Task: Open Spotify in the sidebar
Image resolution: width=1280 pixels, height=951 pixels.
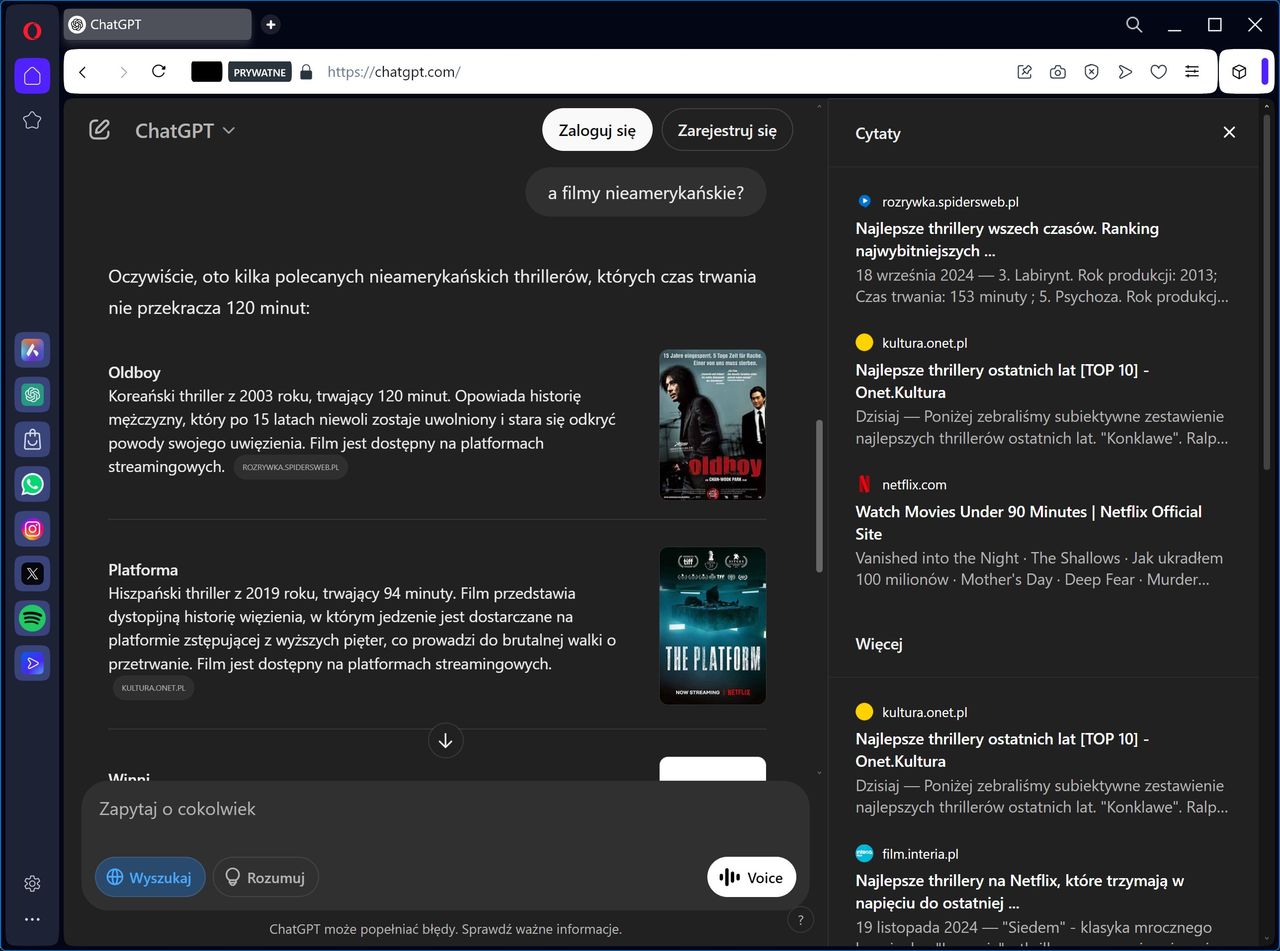Action: 32,619
